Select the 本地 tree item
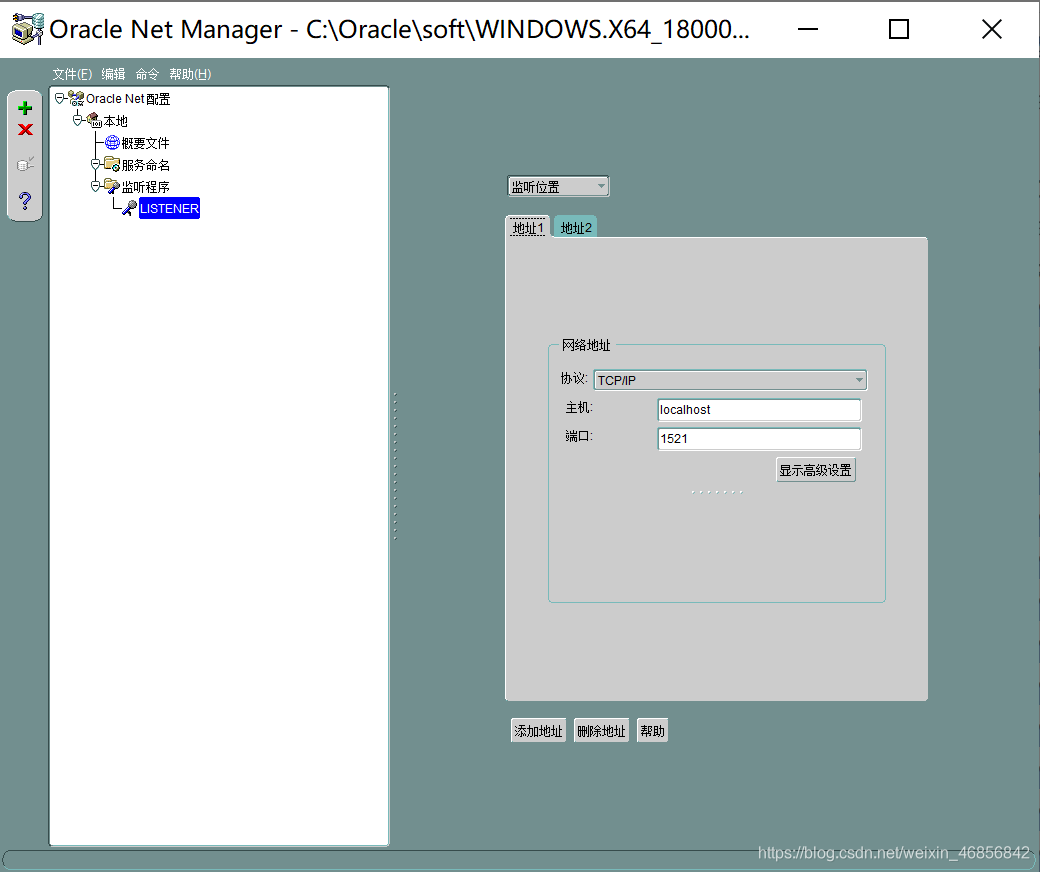Image resolution: width=1040 pixels, height=872 pixels. click(x=115, y=121)
